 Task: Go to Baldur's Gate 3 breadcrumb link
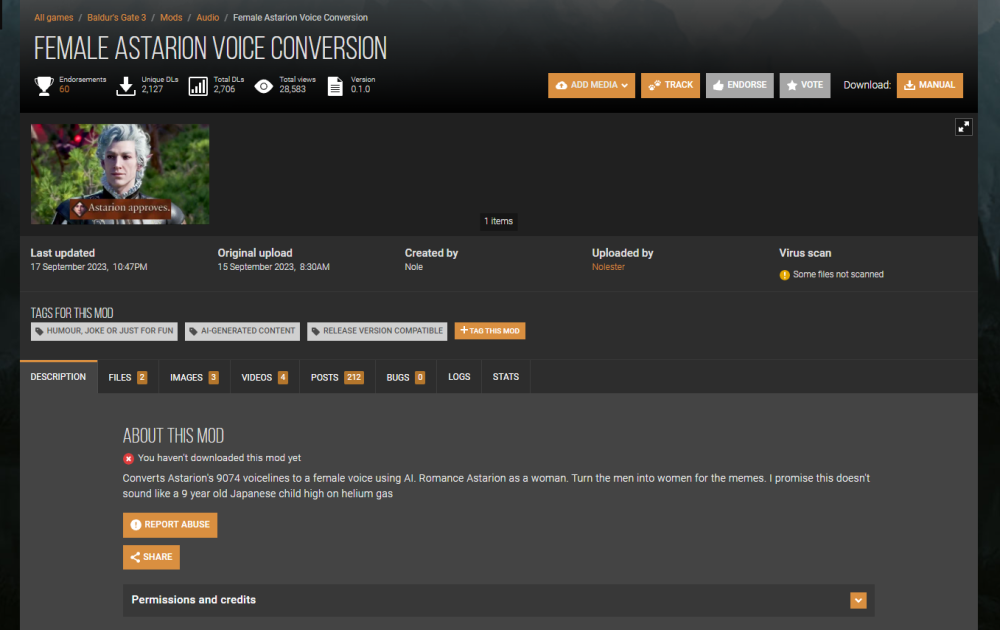point(118,18)
